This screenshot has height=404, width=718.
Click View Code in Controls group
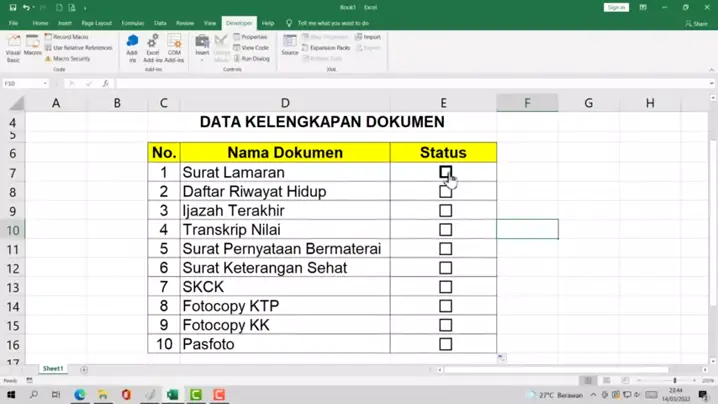coord(254,48)
